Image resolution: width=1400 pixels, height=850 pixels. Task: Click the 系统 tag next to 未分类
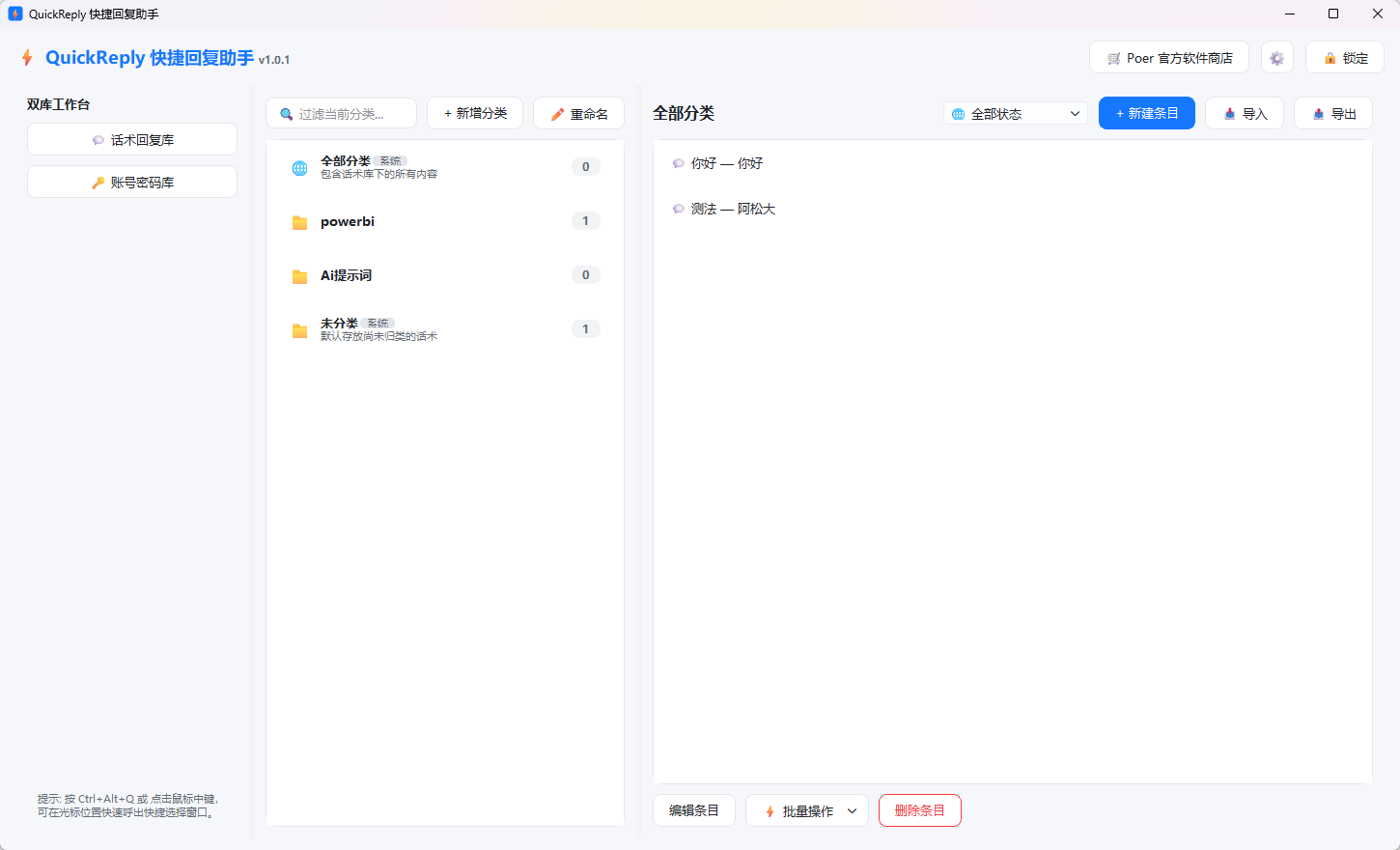(378, 324)
